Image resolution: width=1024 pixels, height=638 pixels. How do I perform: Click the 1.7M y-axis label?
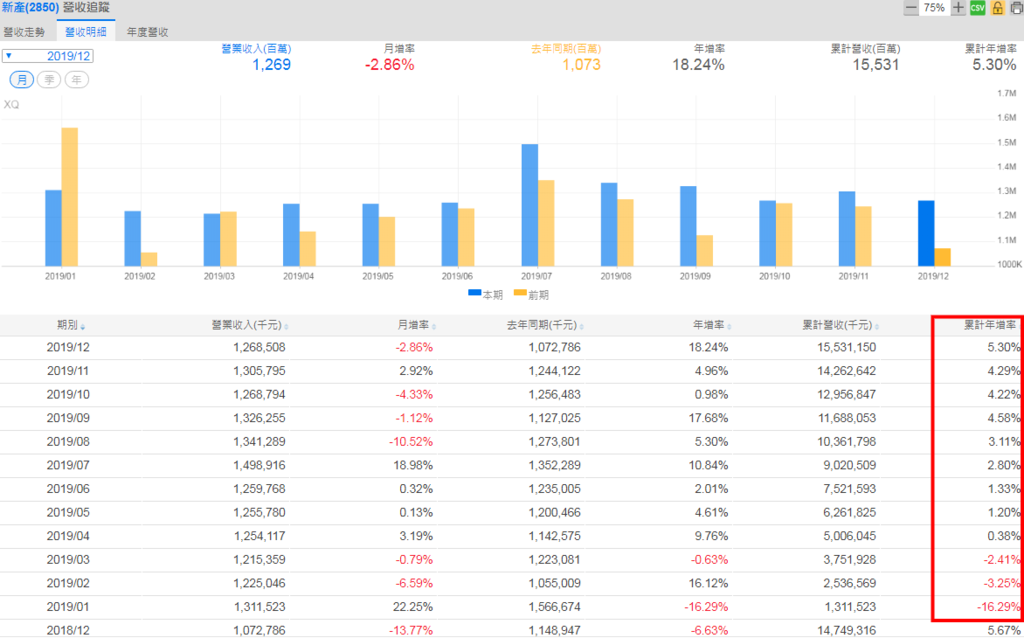click(x=1008, y=94)
